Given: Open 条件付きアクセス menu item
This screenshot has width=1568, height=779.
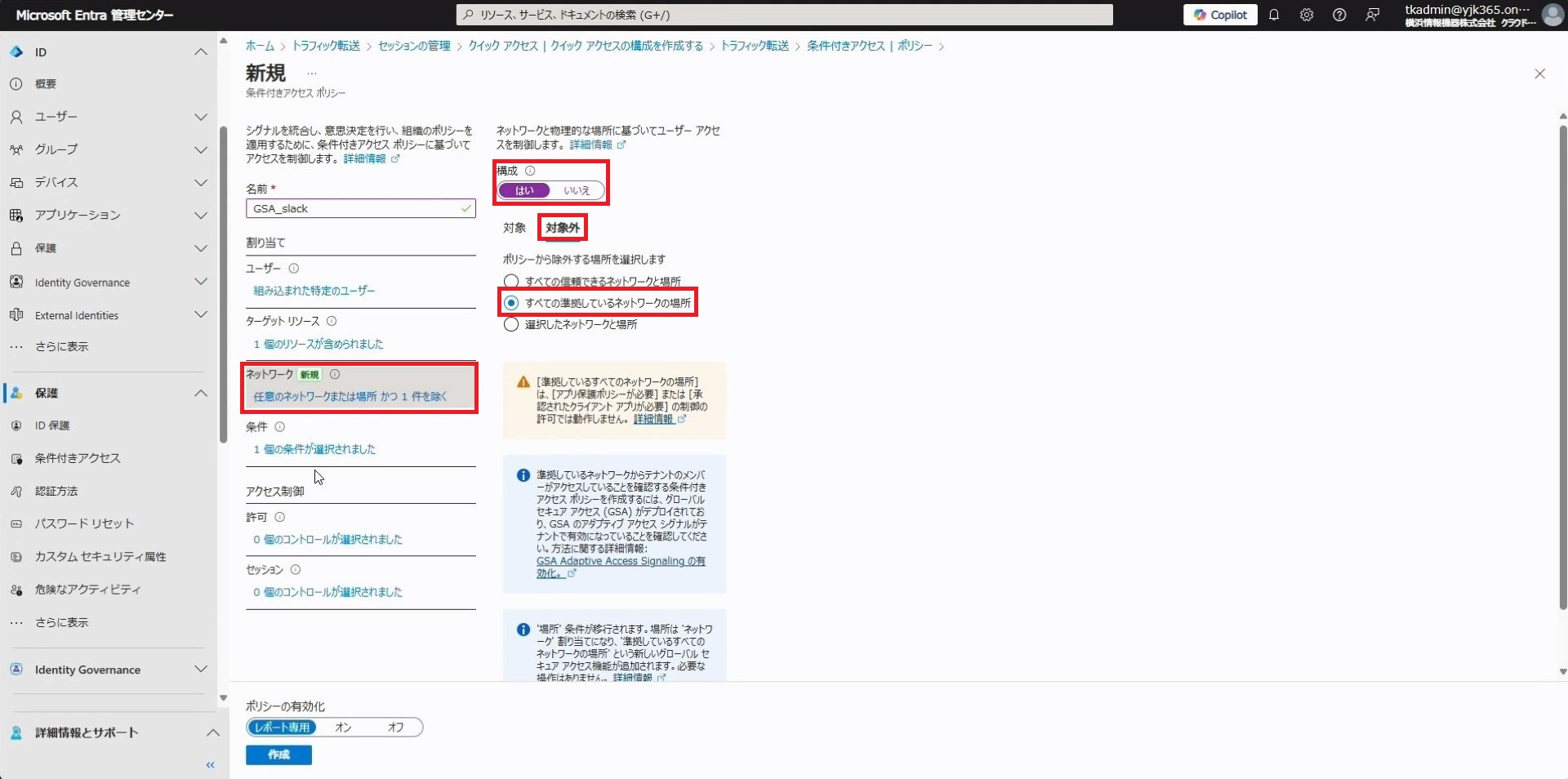Looking at the screenshot, I should pyautogui.click(x=77, y=458).
